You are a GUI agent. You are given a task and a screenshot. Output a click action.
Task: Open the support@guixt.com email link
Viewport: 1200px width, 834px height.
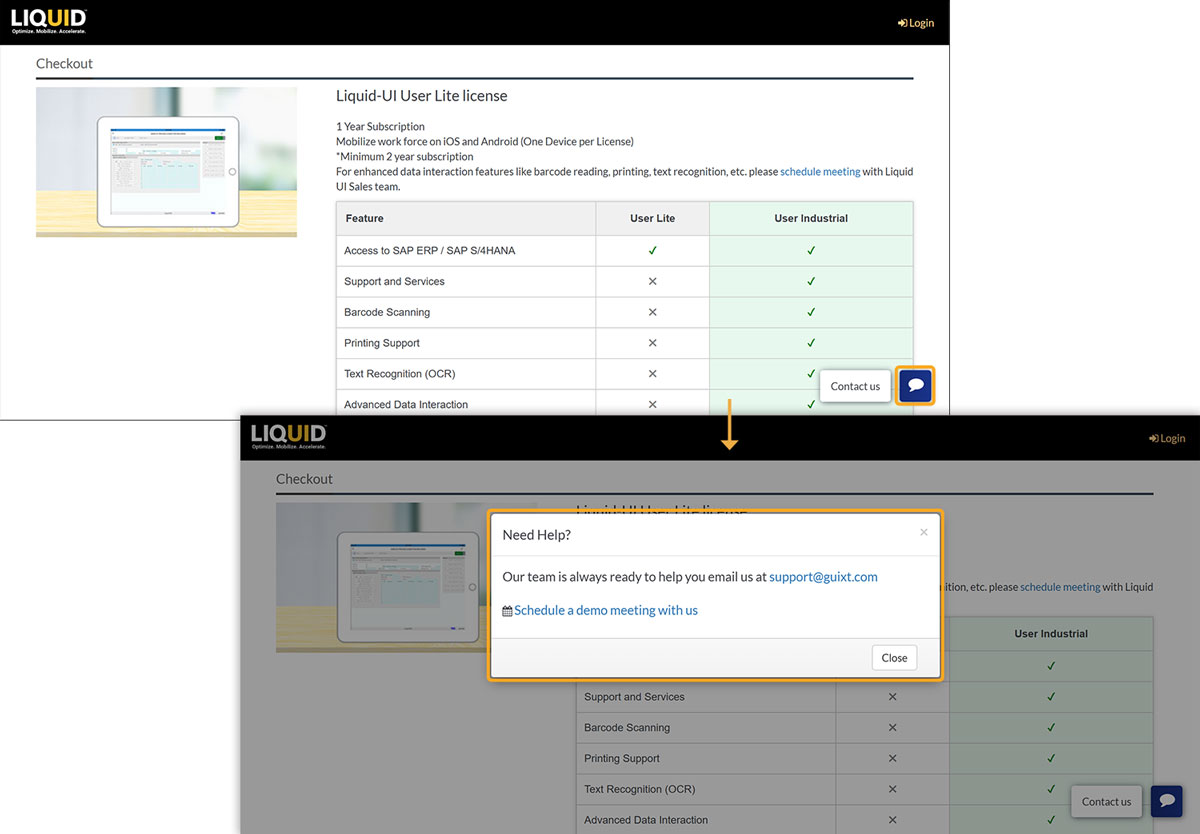click(x=823, y=577)
